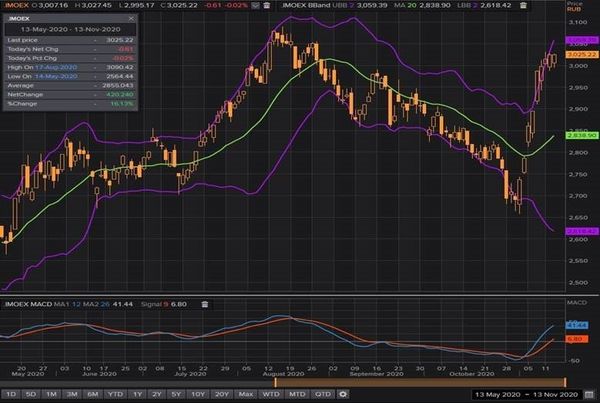
Task: Choose the Max time range
Action: (x=245, y=394)
